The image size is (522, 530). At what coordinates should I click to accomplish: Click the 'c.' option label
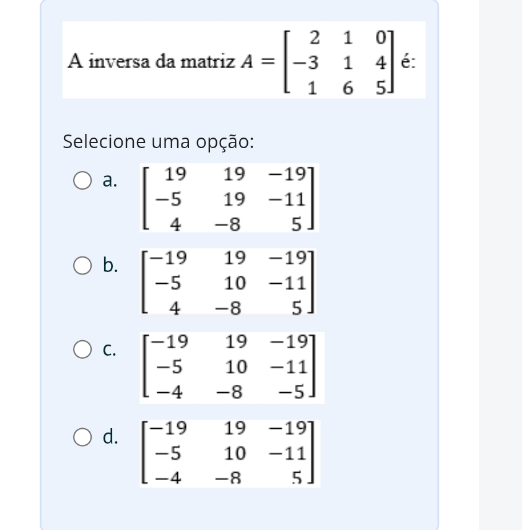109,349
